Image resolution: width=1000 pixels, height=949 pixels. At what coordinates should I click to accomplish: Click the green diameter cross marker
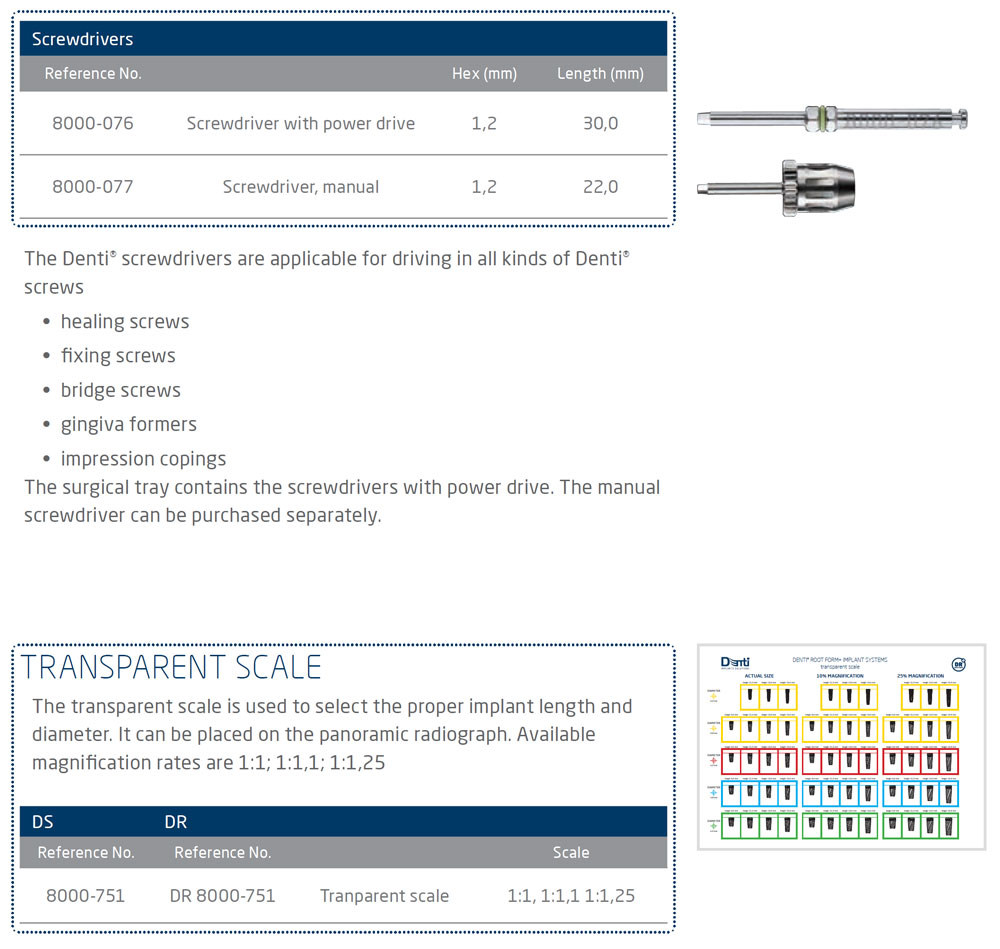713,826
